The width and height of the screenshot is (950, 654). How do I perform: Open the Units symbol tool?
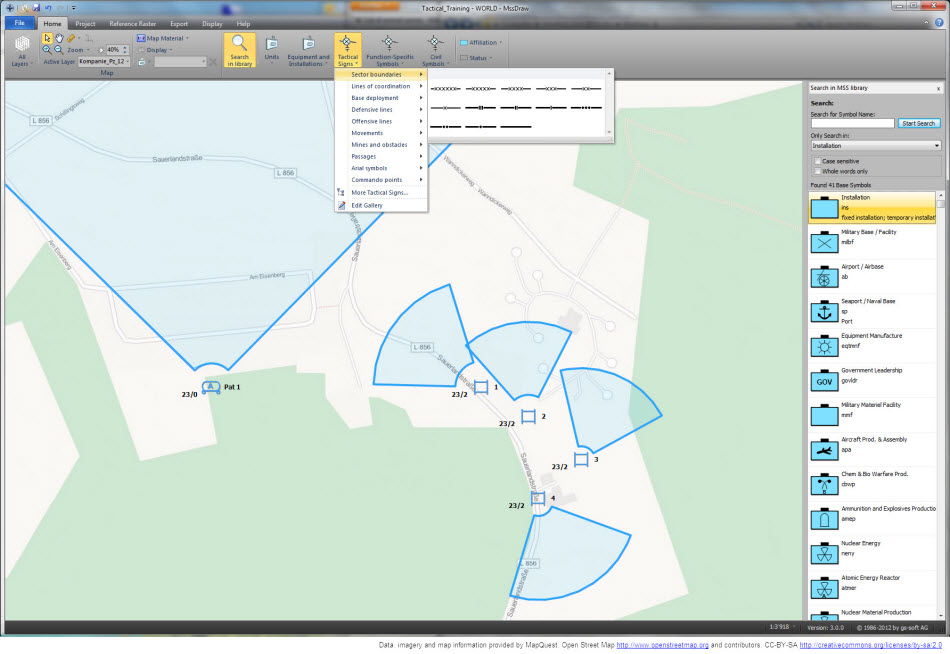271,48
